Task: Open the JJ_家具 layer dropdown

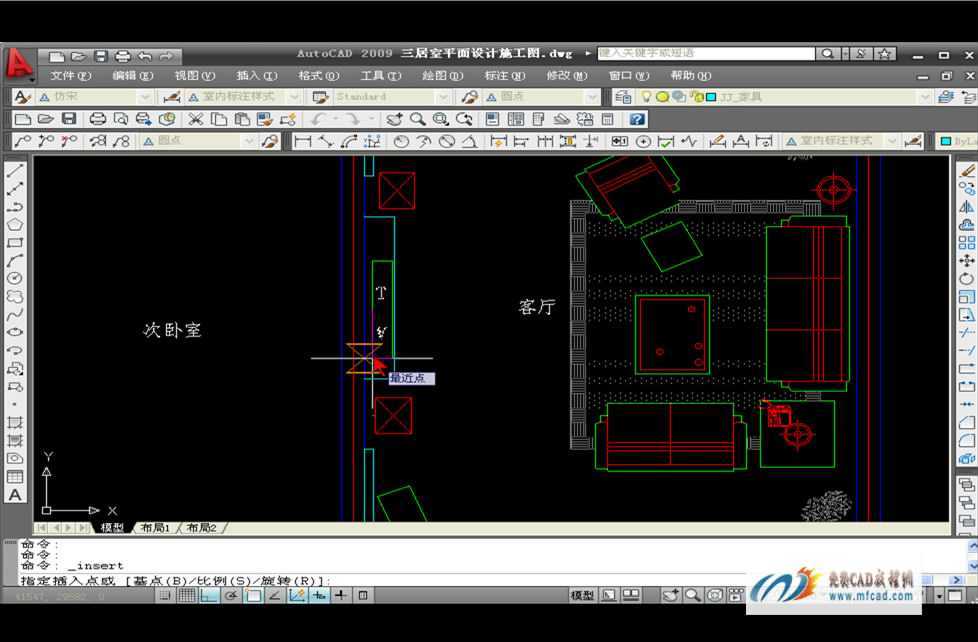Action: coord(925,97)
